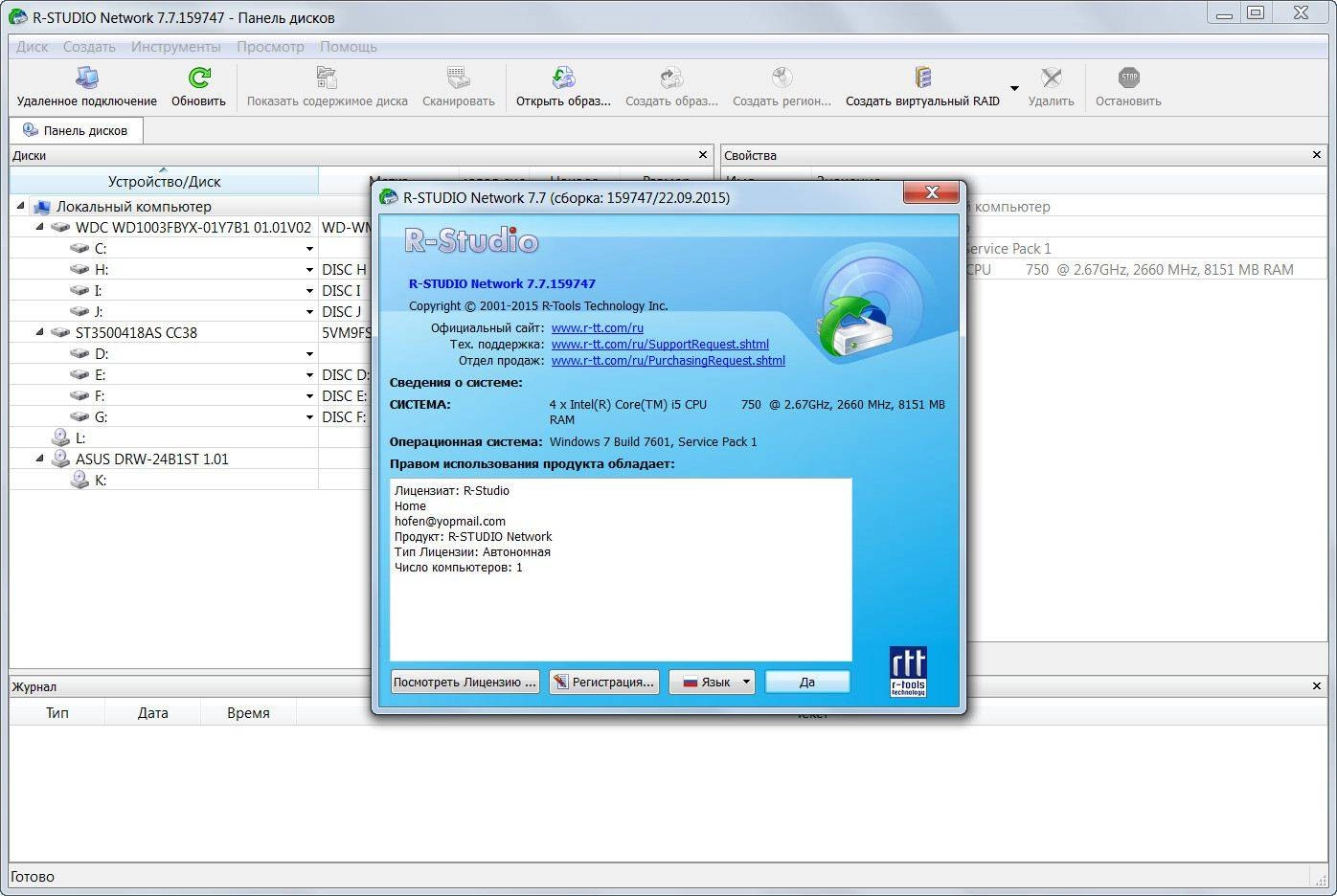Close the Свойства panel
1337x896 pixels.
click(x=1317, y=154)
